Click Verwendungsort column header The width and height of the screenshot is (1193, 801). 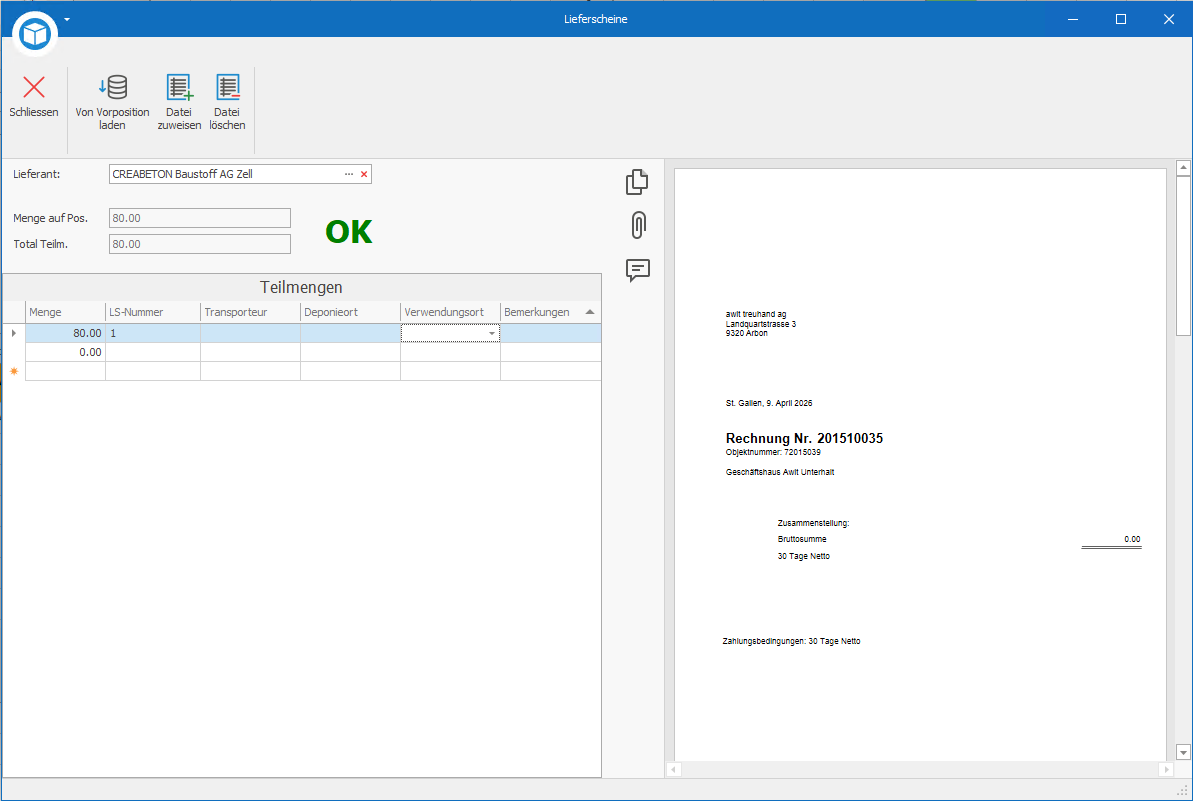[x=450, y=312]
